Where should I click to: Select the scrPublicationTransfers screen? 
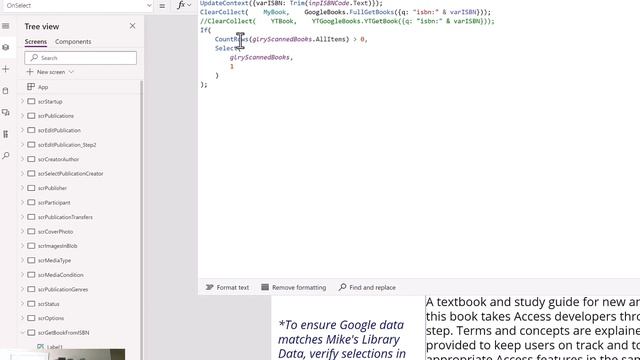(65, 217)
